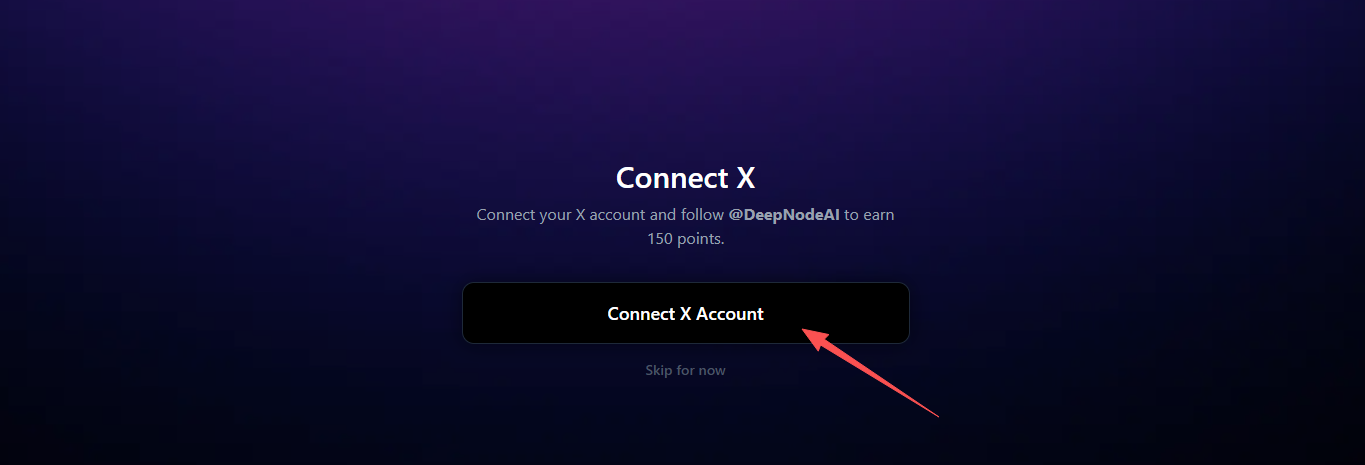Viewport: 1365px width, 465px height.
Task: Click the Connect X Account button
Action: pos(685,313)
